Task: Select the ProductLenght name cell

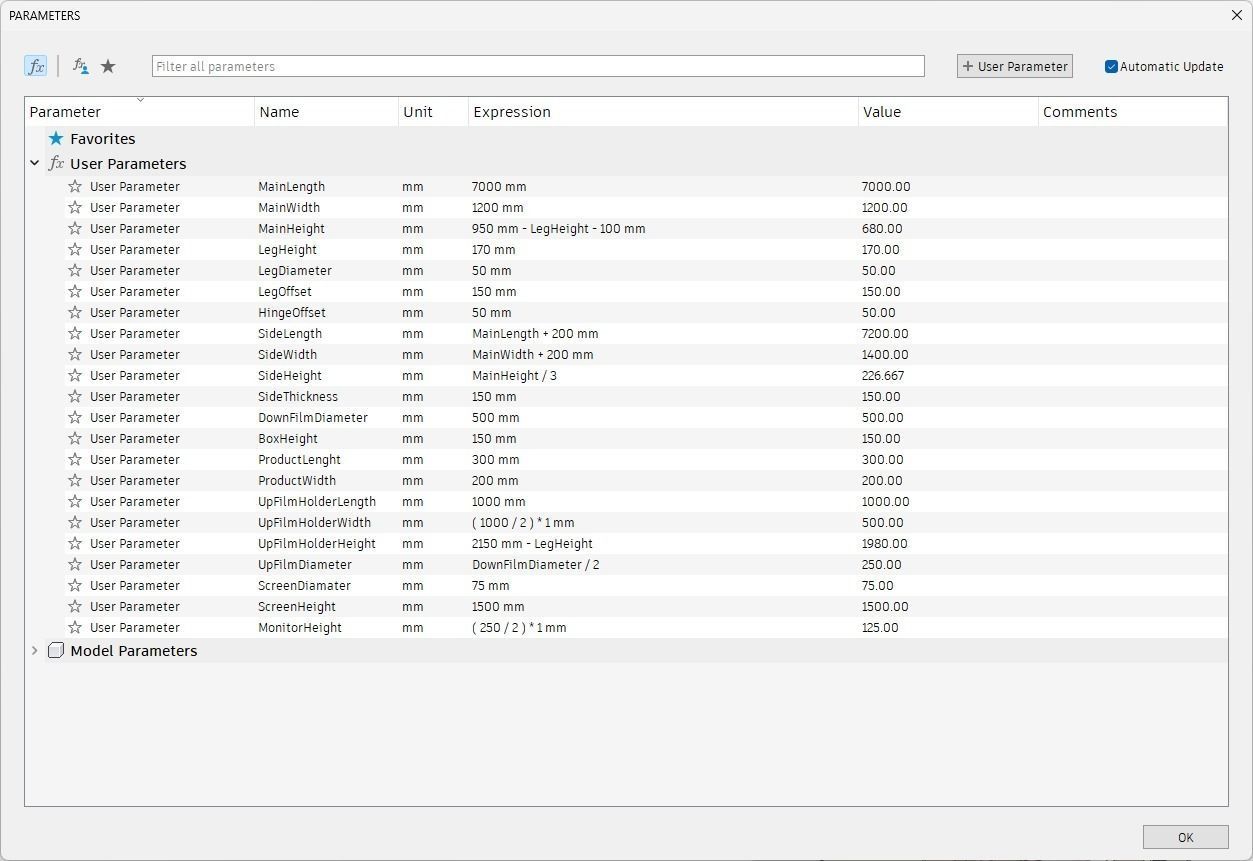Action: pos(299,459)
